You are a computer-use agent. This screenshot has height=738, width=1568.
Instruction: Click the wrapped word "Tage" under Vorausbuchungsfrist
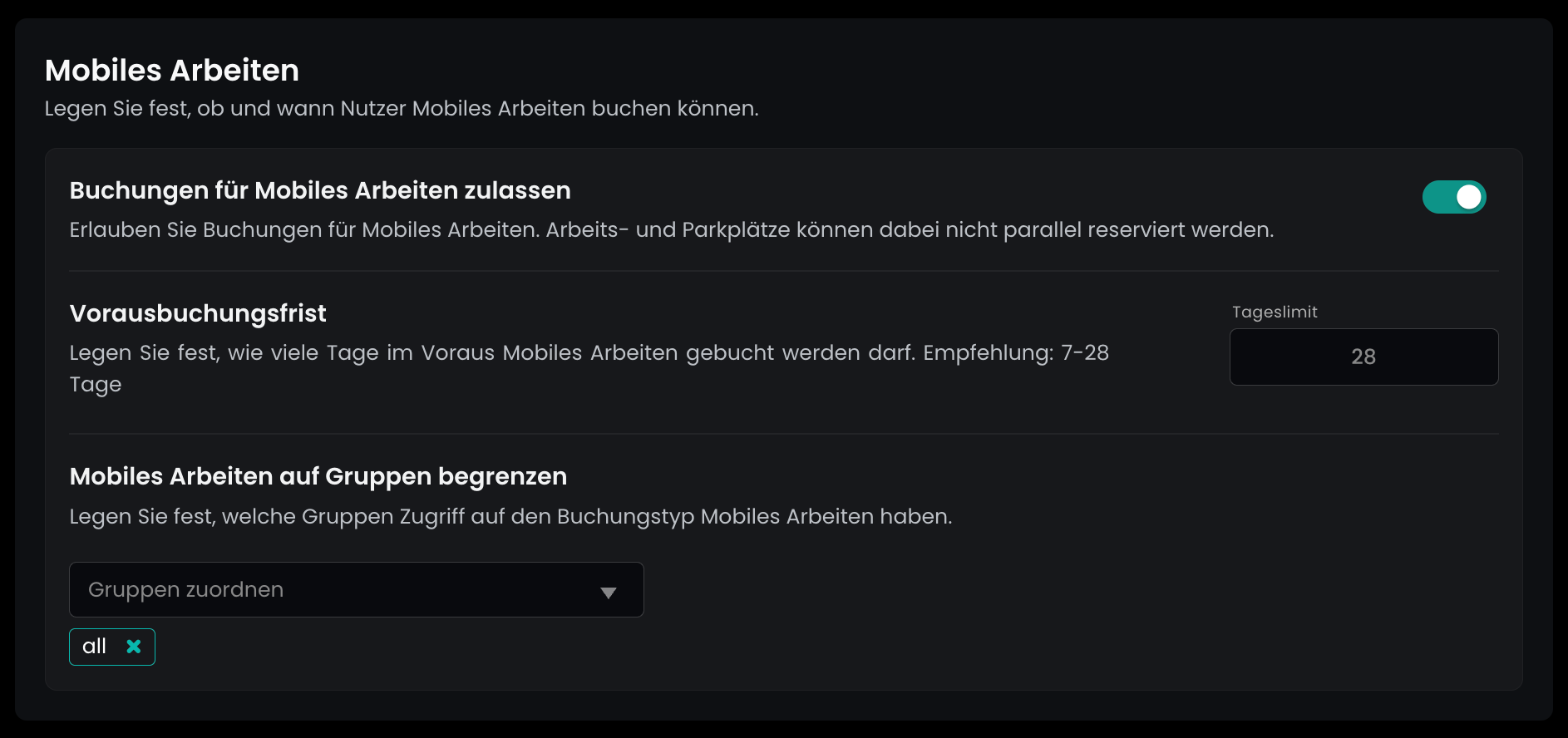[x=96, y=385]
